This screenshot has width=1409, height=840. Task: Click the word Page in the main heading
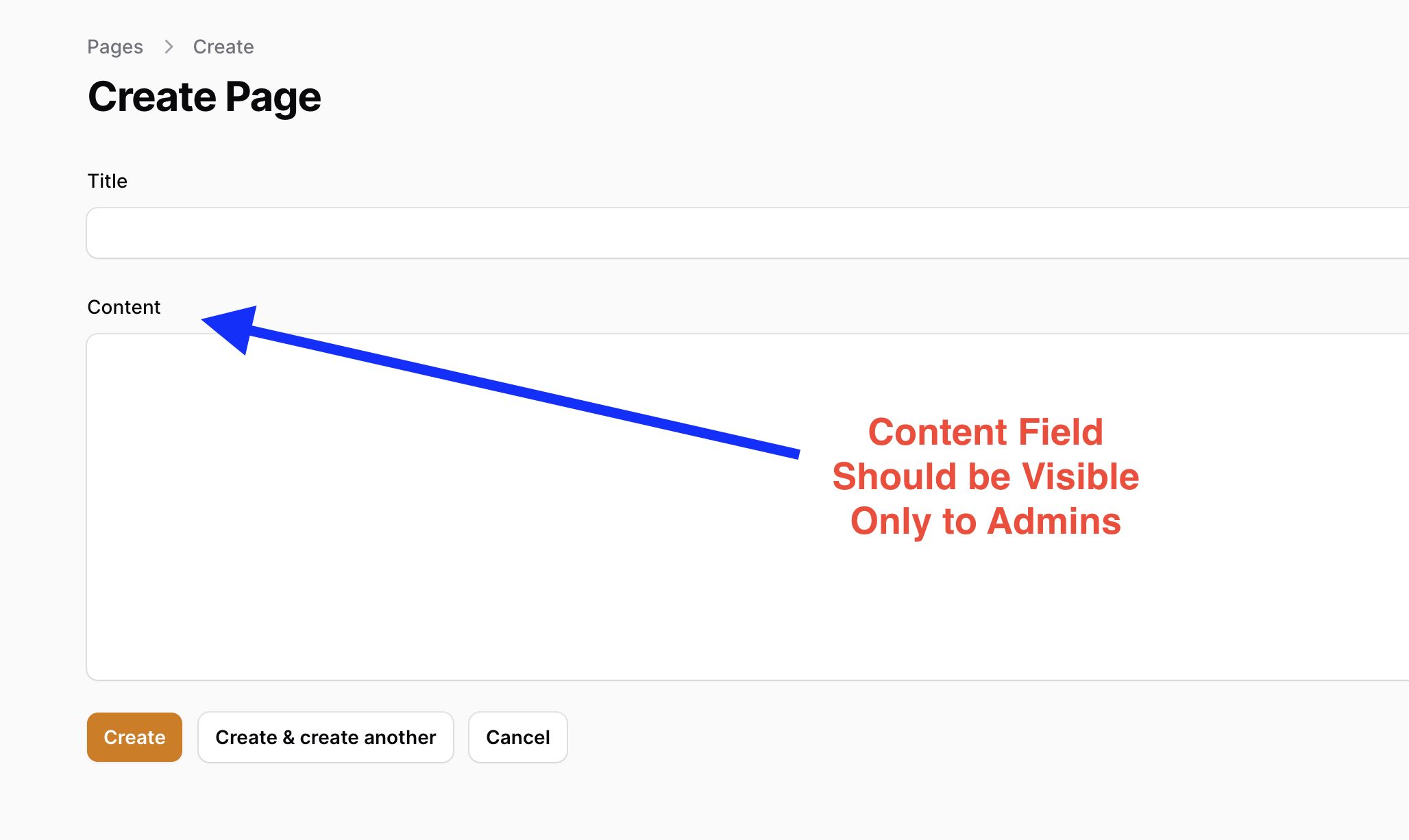point(273,98)
